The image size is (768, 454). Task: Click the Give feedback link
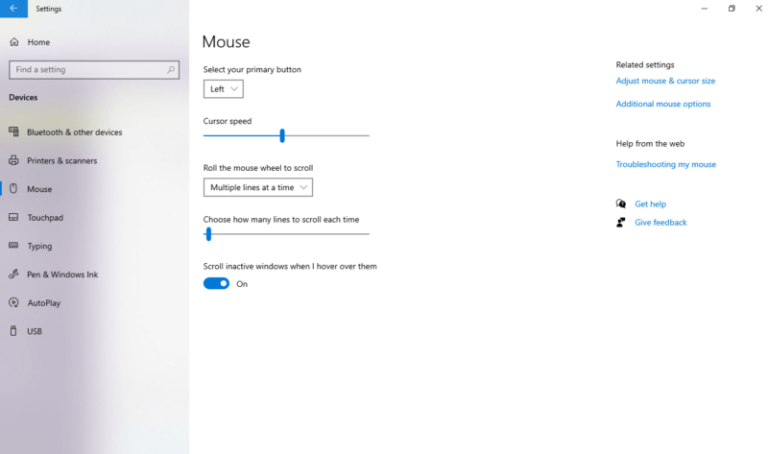660,222
